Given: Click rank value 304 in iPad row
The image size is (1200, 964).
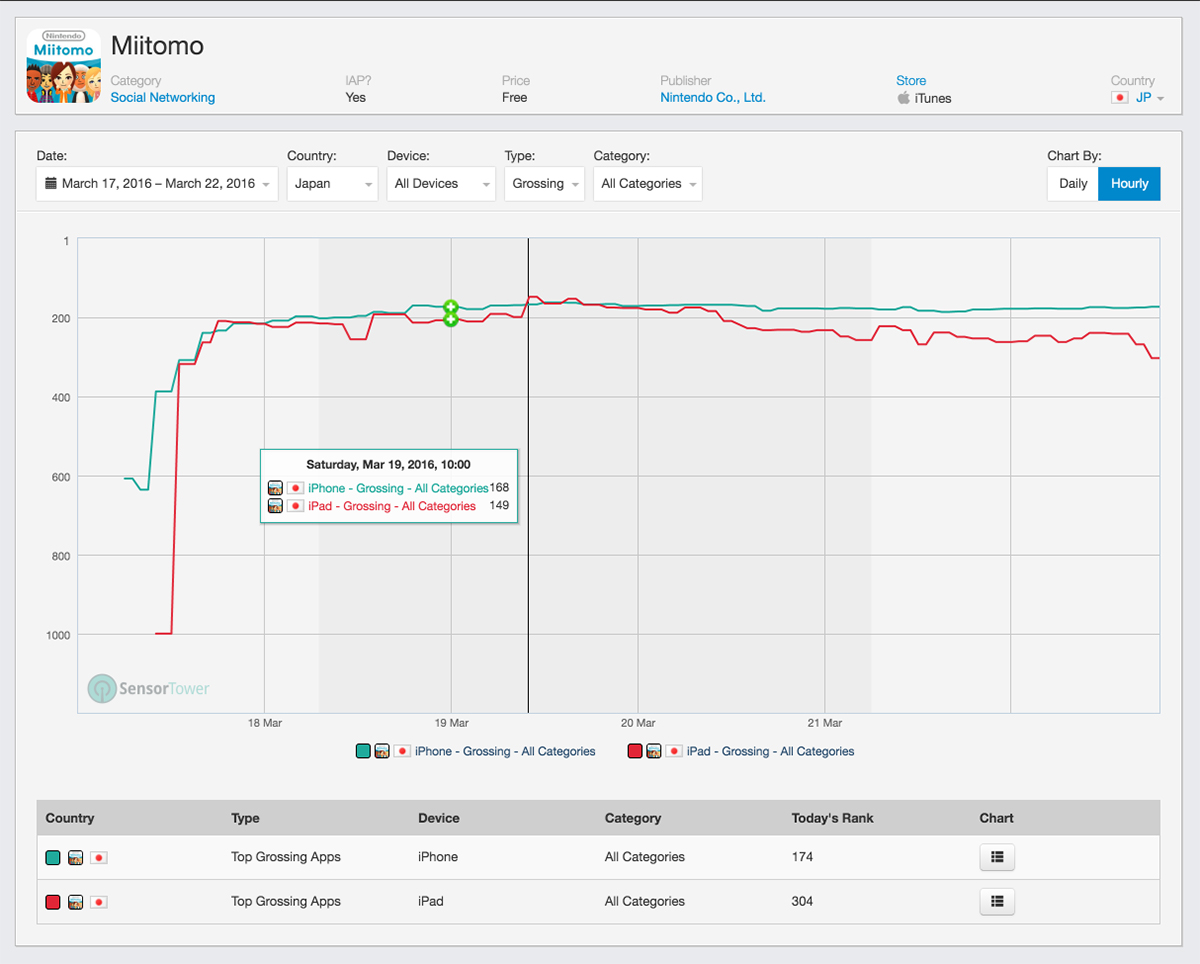Looking at the screenshot, I should (802, 901).
